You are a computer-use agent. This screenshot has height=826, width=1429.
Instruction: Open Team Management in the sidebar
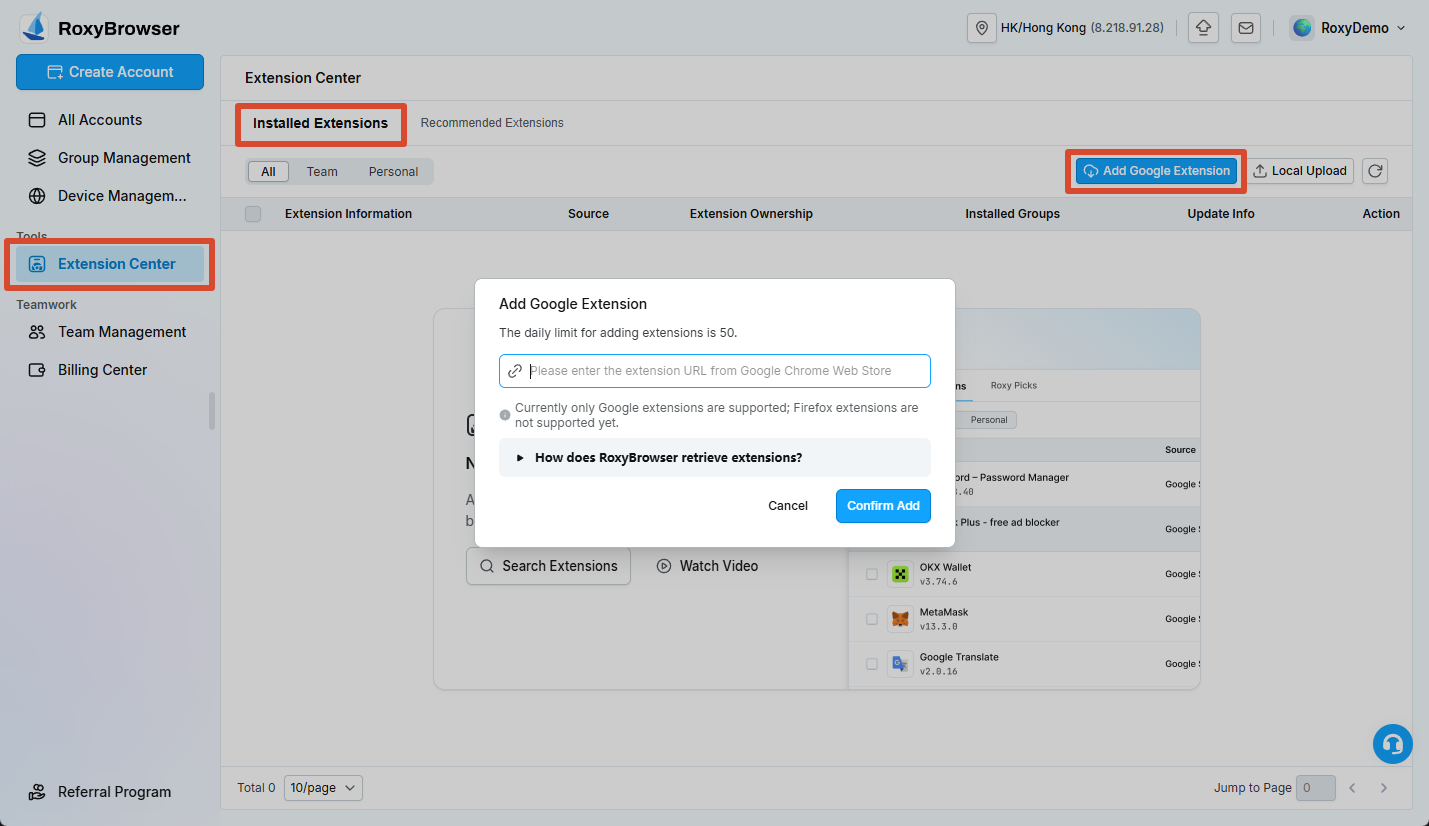coord(110,332)
